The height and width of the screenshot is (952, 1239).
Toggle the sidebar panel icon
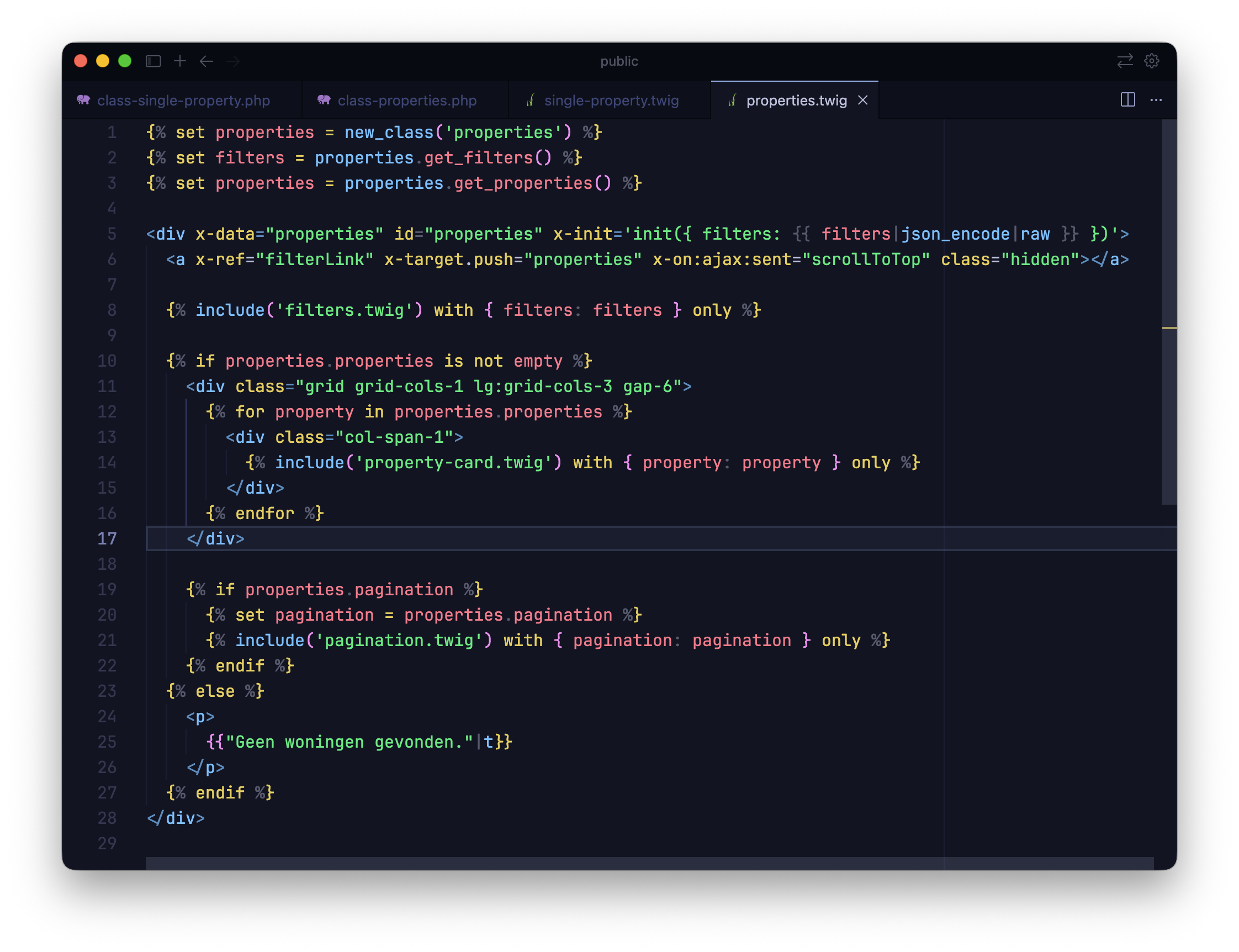153,61
